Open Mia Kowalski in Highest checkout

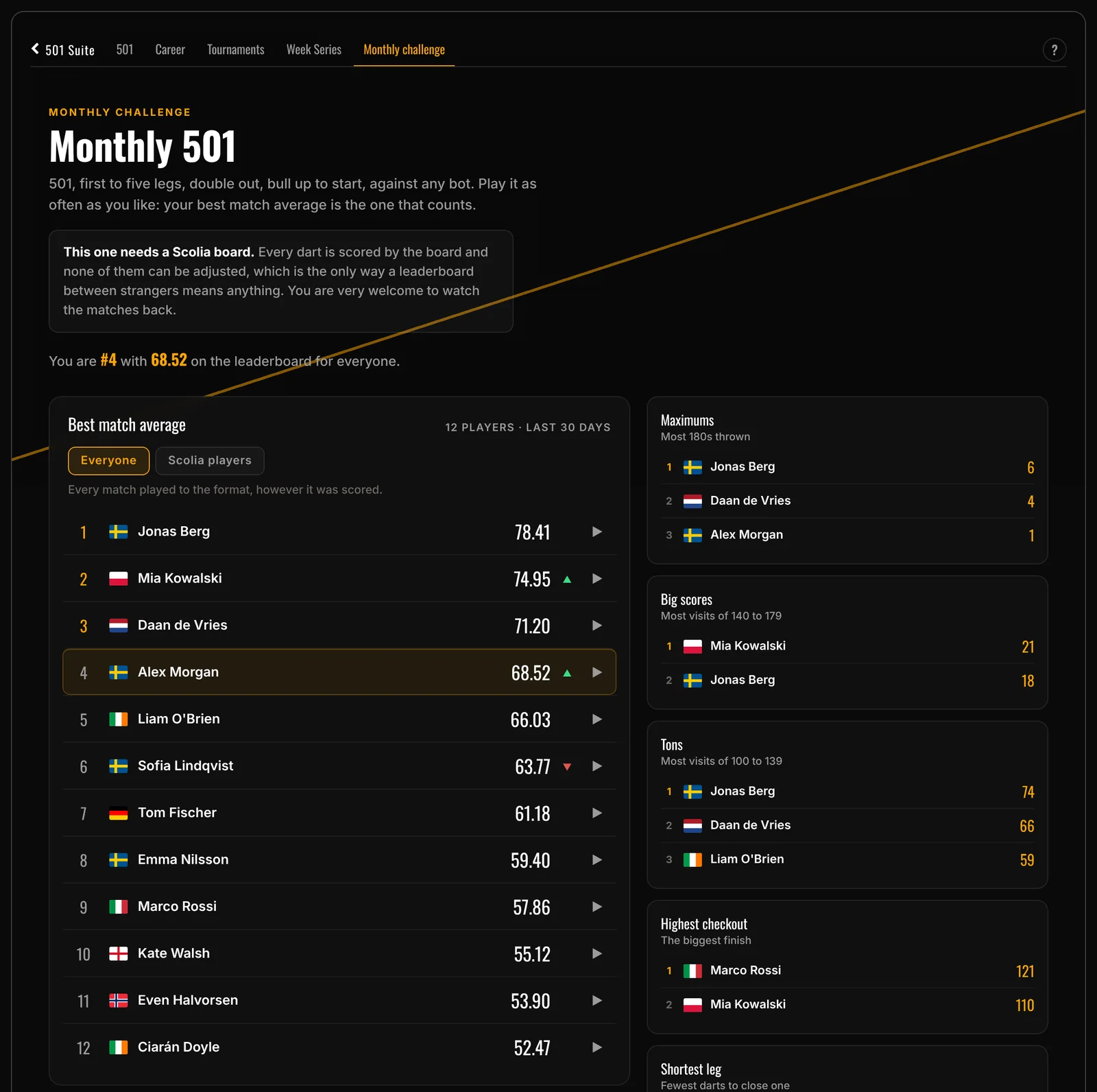pos(847,1005)
